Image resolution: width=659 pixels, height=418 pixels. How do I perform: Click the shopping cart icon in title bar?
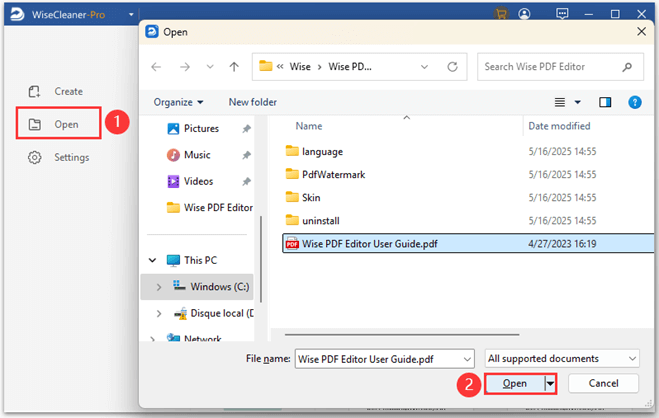[501, 14]
